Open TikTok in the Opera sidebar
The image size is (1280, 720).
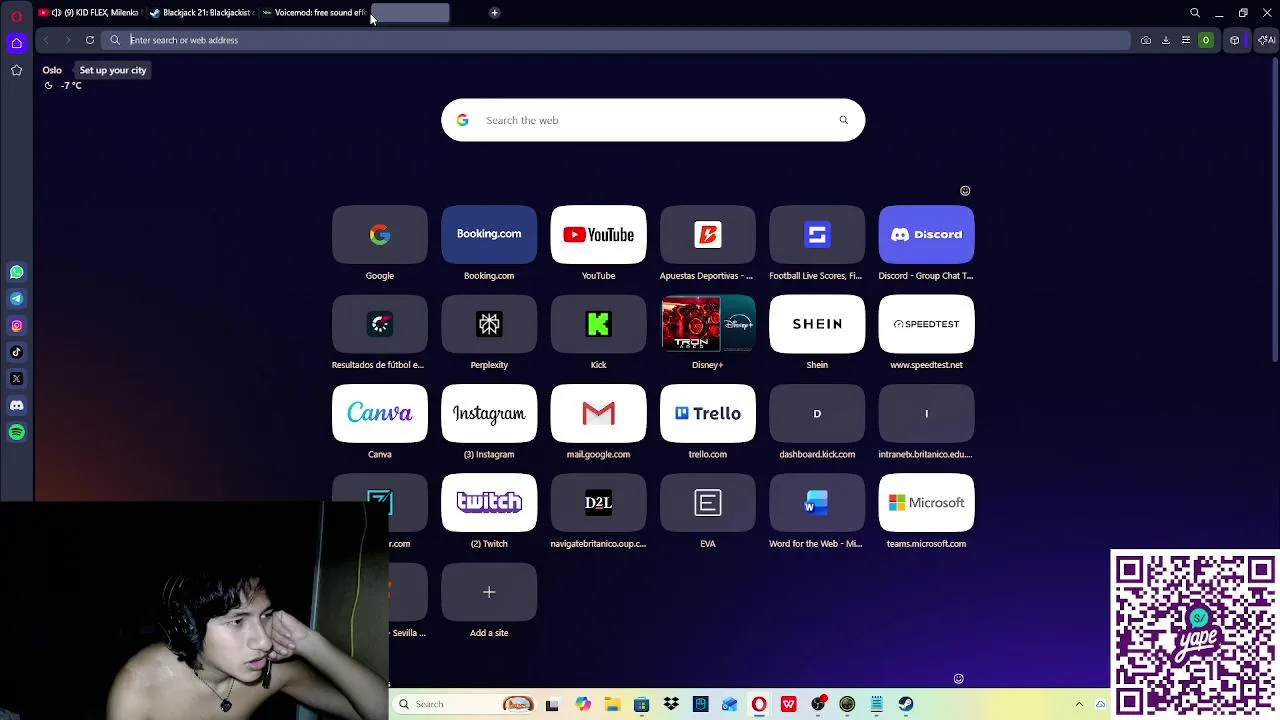pyautogui.click(x=16, y=352)
